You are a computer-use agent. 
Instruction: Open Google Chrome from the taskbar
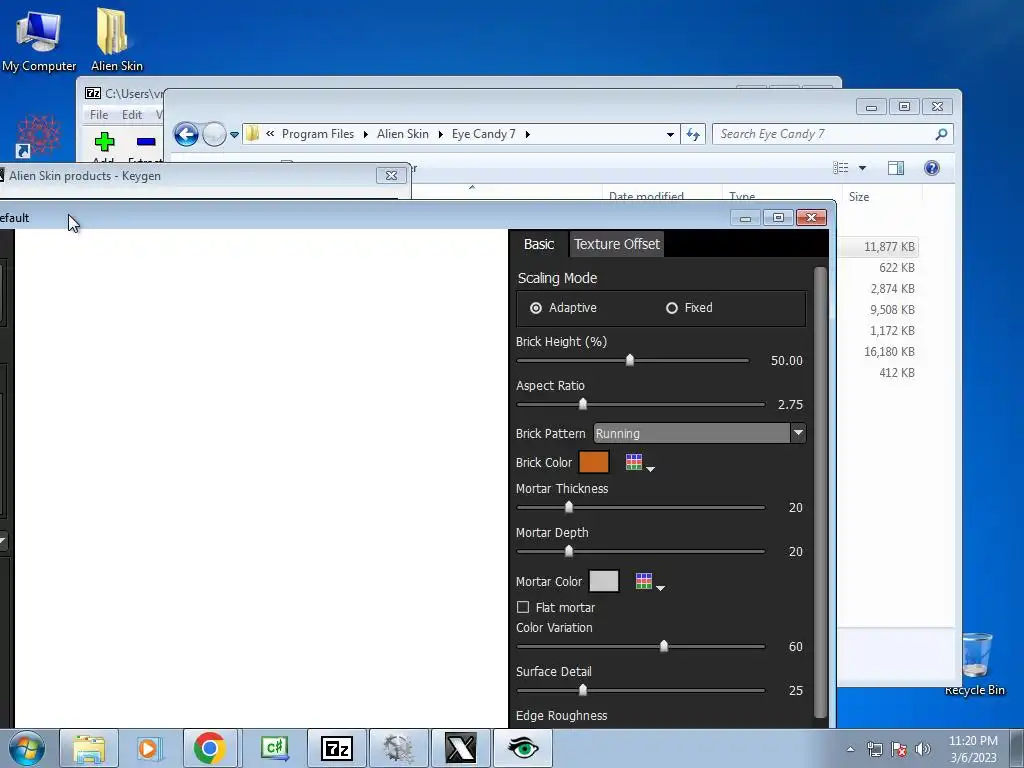pyautogui.click(x=210, y=748)
